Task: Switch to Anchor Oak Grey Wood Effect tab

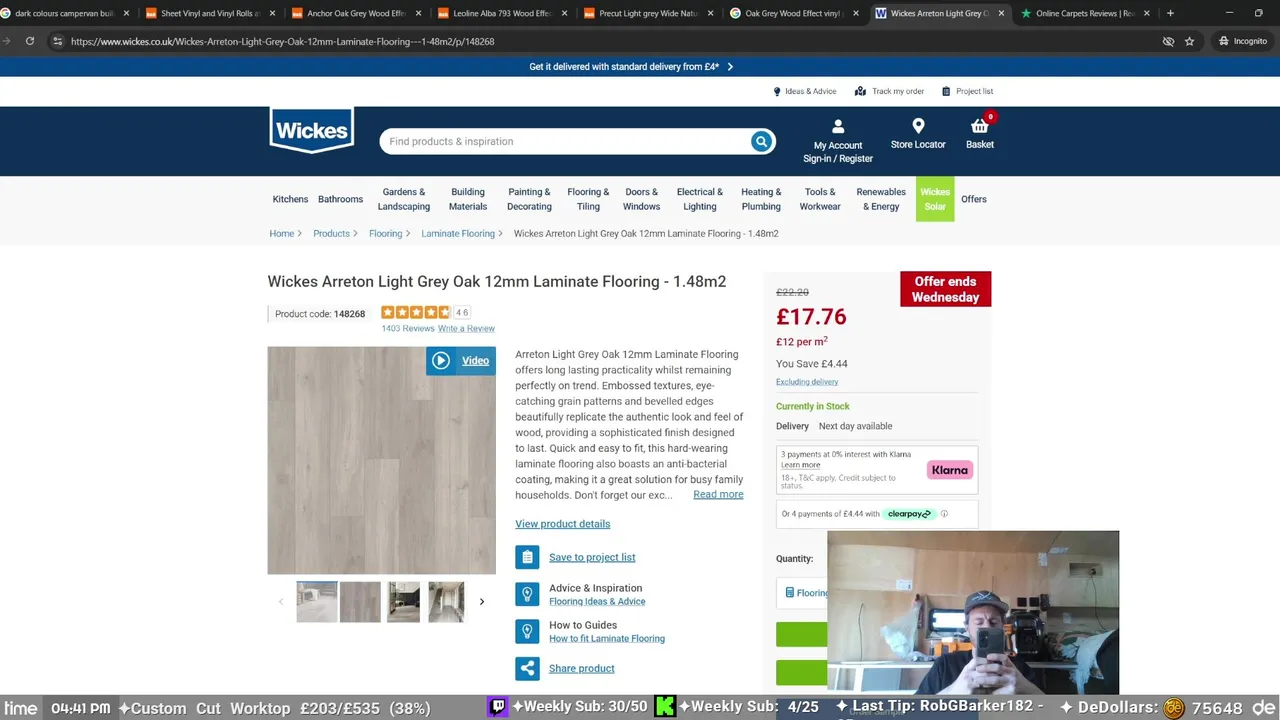Action: coord(355,13)
